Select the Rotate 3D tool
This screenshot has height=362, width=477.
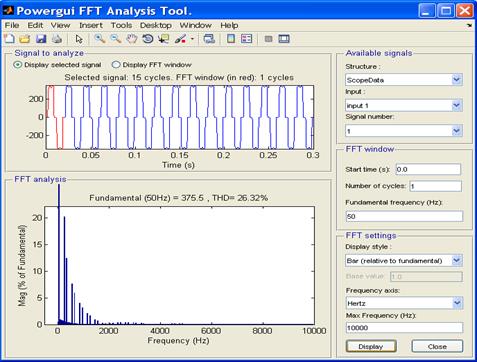pos(148,39)
